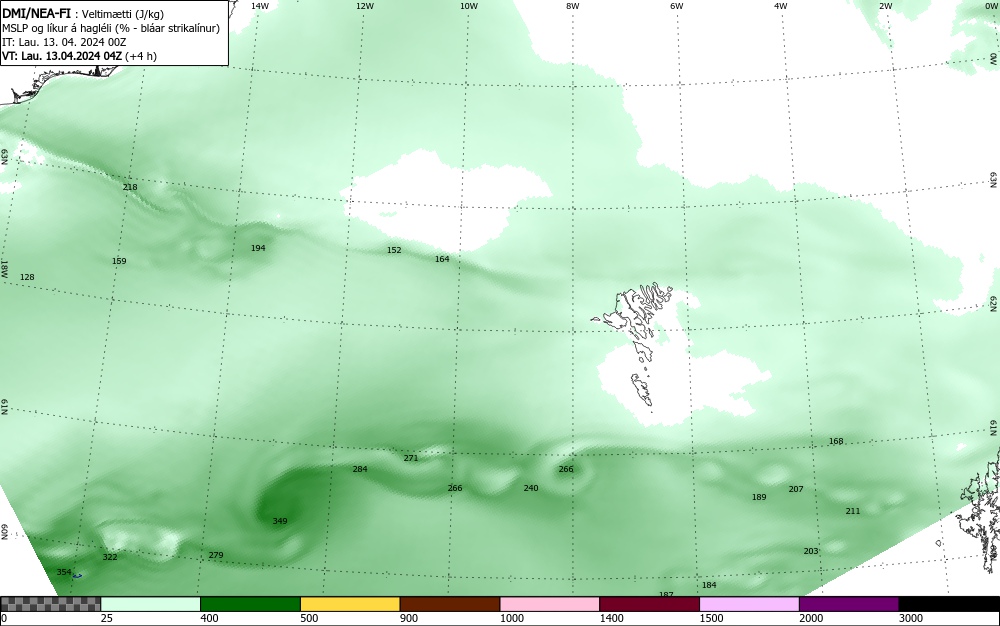Click the Shetland coastline outline at right edge
Image resolution: width=1000 pixels, height=626 pixels.
click(x=981, y=510)
